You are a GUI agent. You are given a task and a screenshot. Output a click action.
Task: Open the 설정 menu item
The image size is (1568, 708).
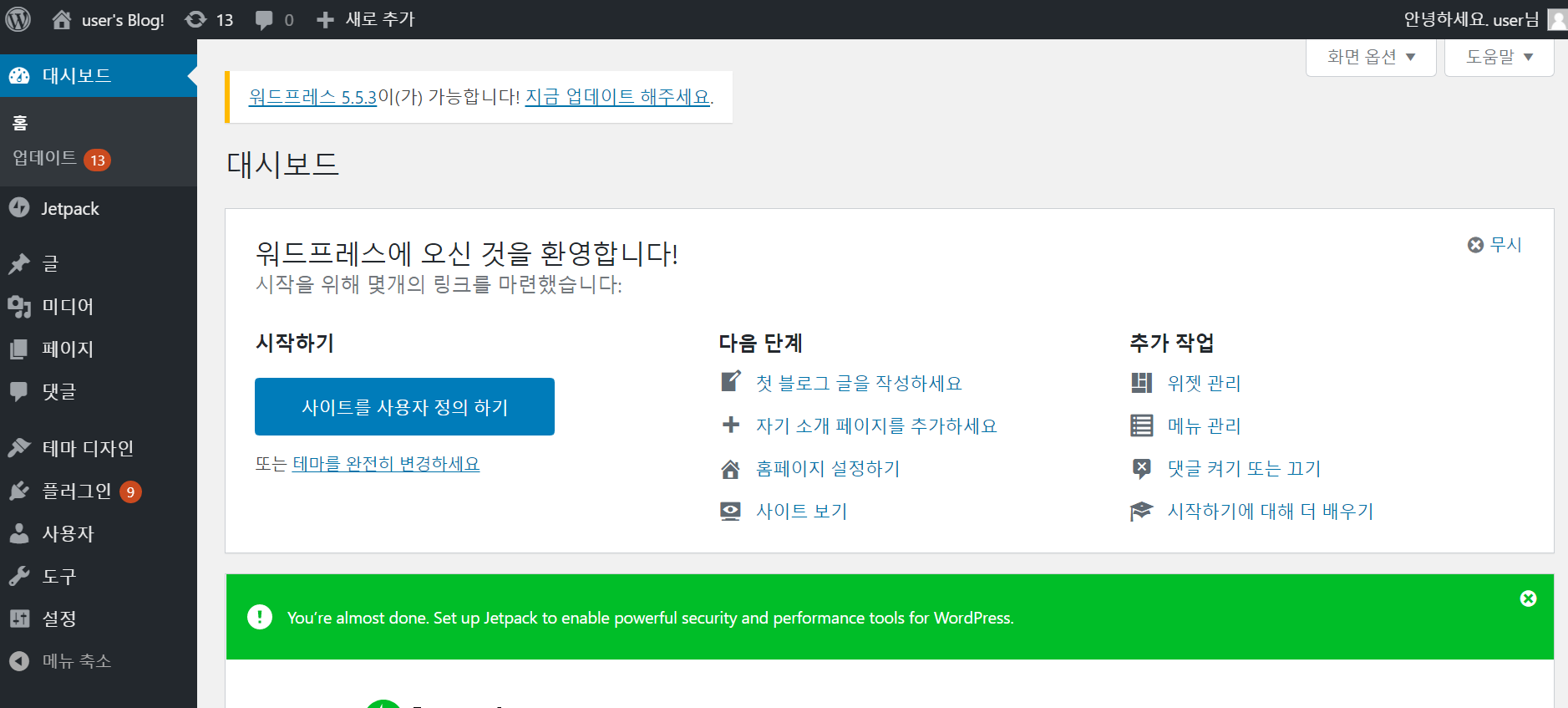(x=99, y=619)
